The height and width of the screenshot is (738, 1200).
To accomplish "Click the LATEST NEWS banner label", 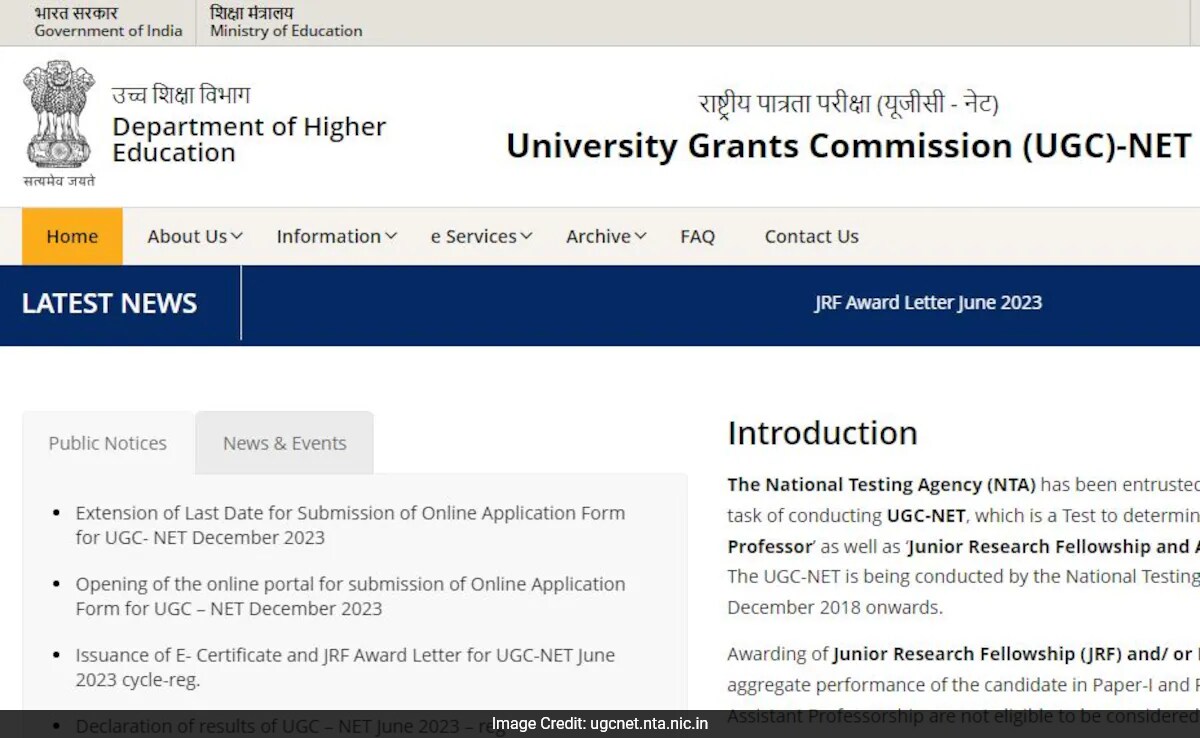I will pos(108,303).
